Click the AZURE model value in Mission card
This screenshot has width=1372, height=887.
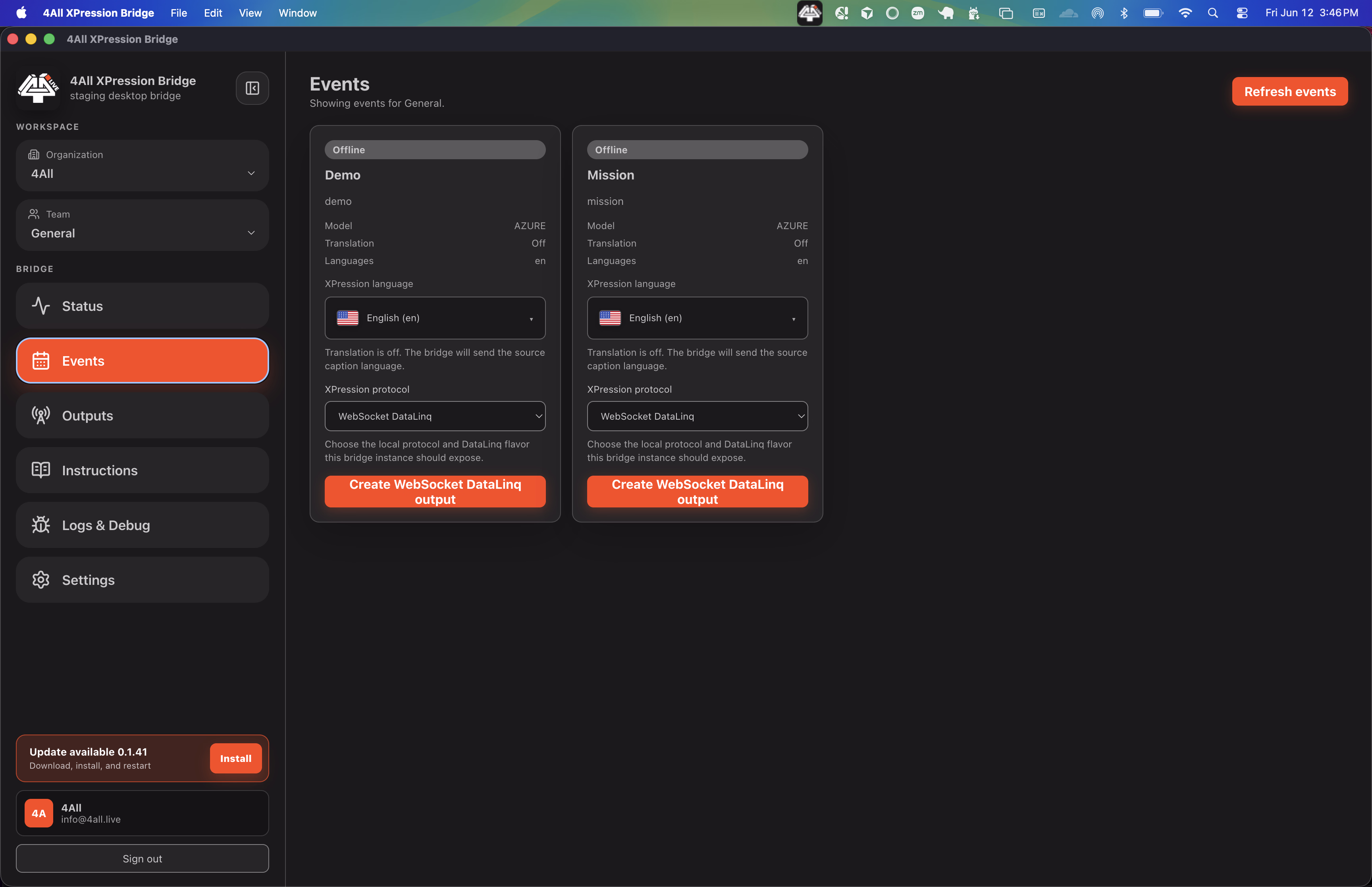tap(792, 226)
